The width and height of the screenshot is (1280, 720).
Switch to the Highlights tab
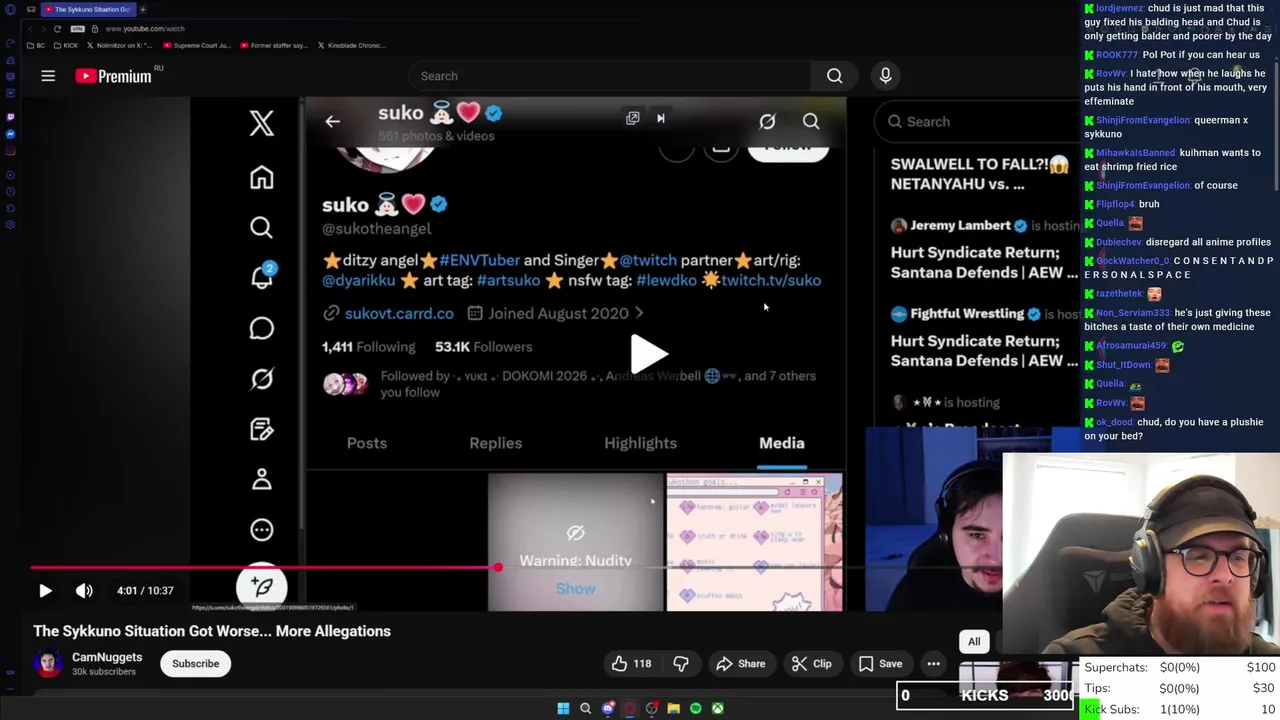(x=641, y=443)
